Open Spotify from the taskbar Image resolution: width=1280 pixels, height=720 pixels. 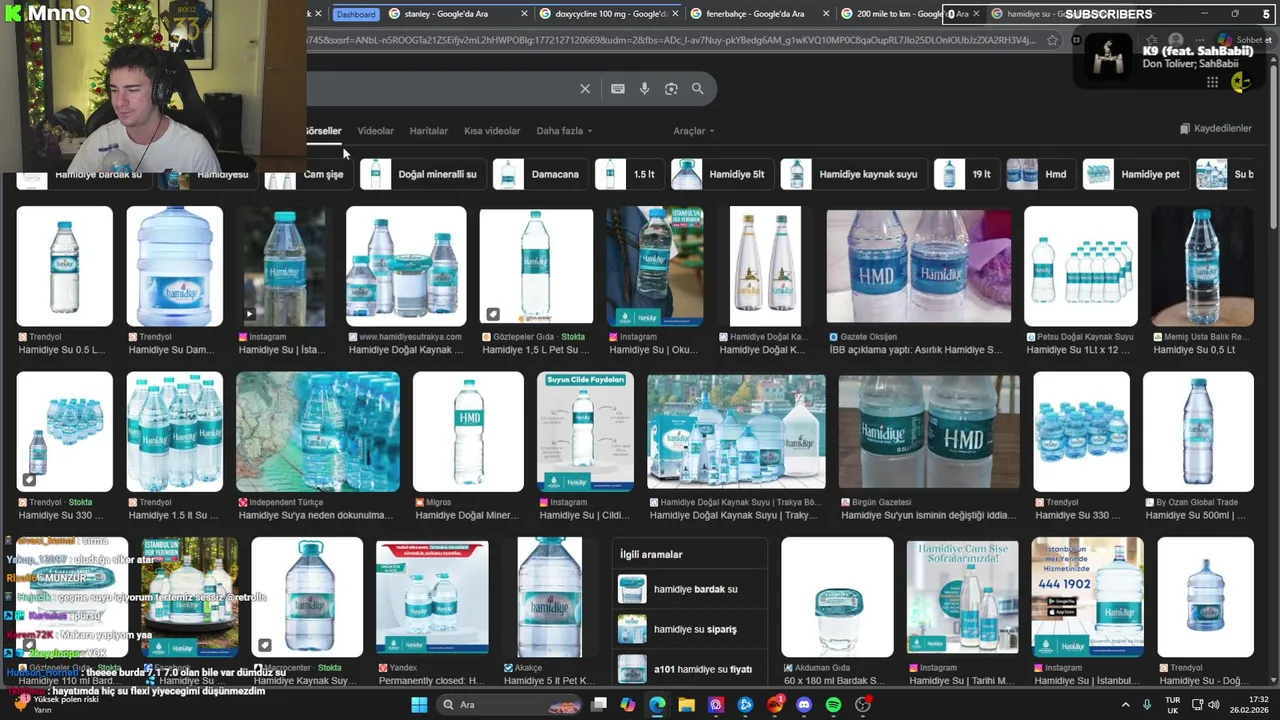[x=834, y=705]
